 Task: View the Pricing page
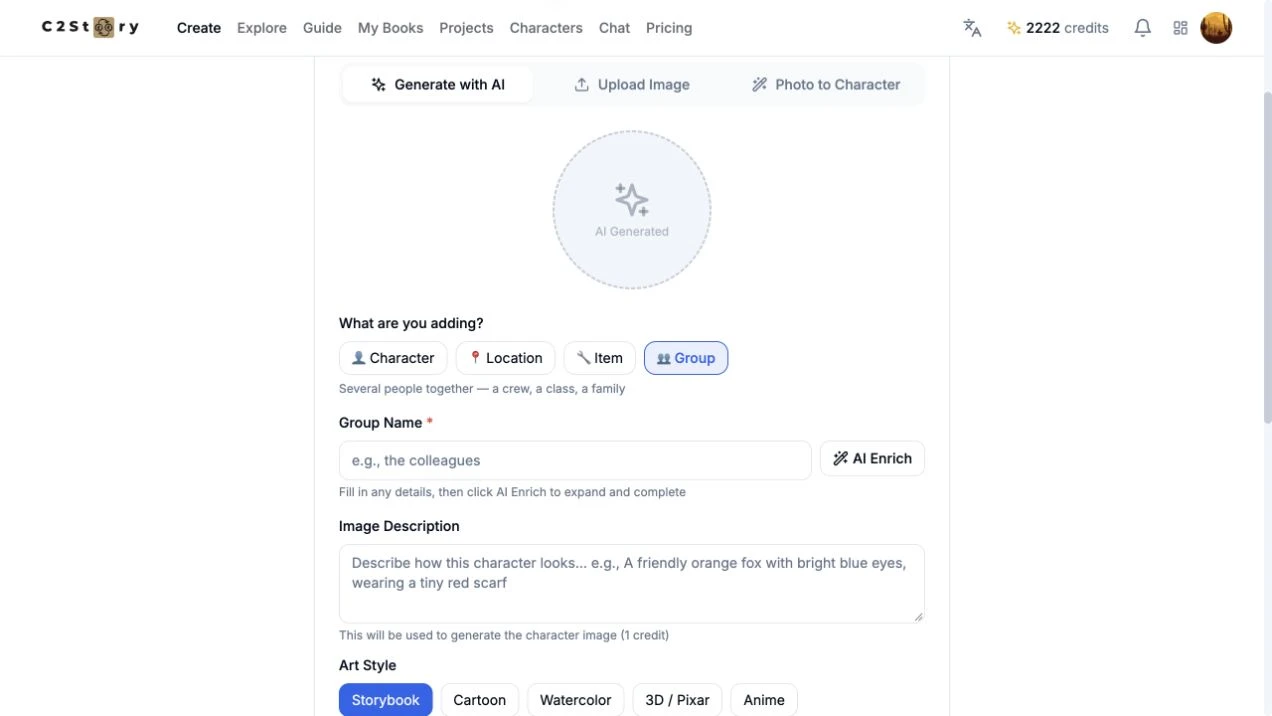point(669,28)
